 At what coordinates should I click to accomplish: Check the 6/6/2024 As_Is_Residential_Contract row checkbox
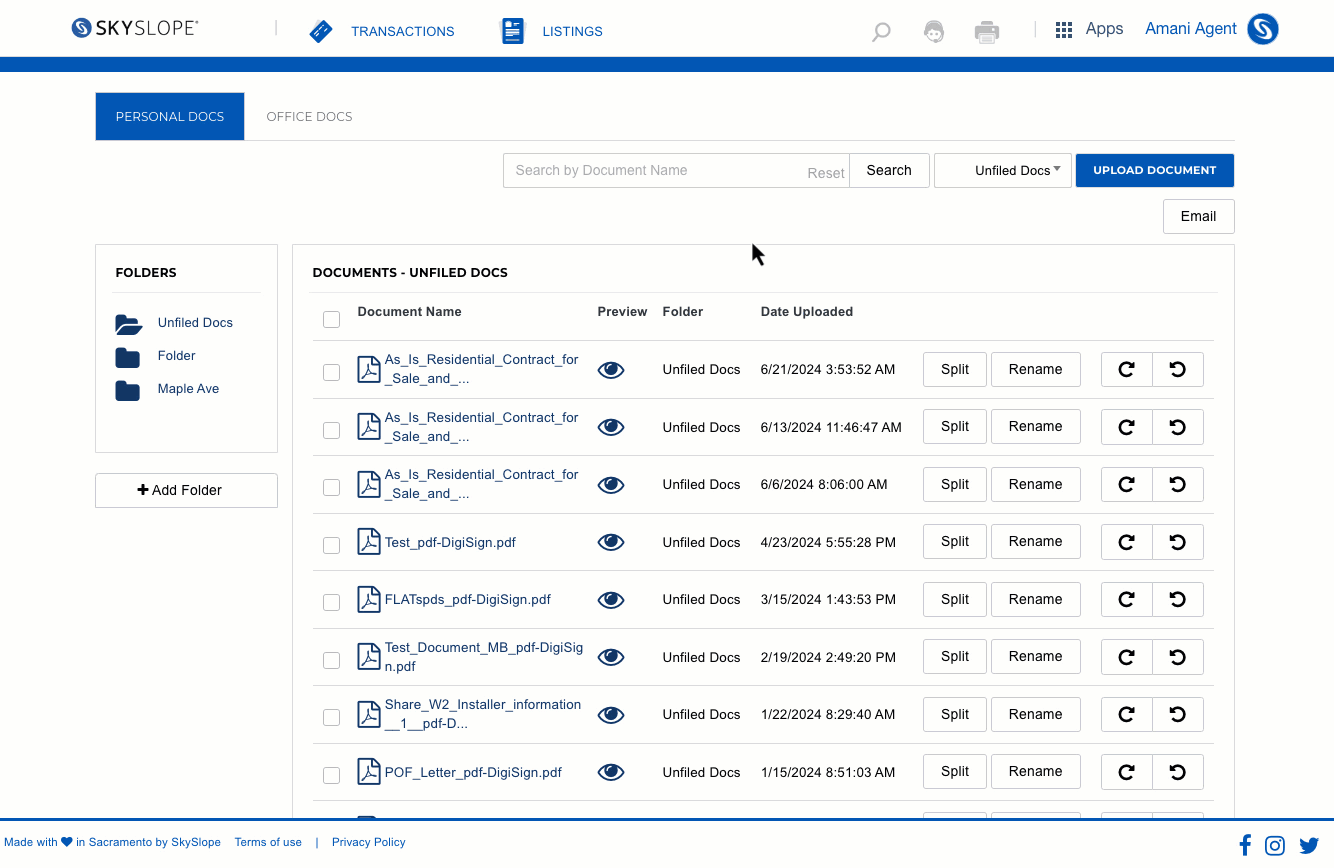point(331,487)
